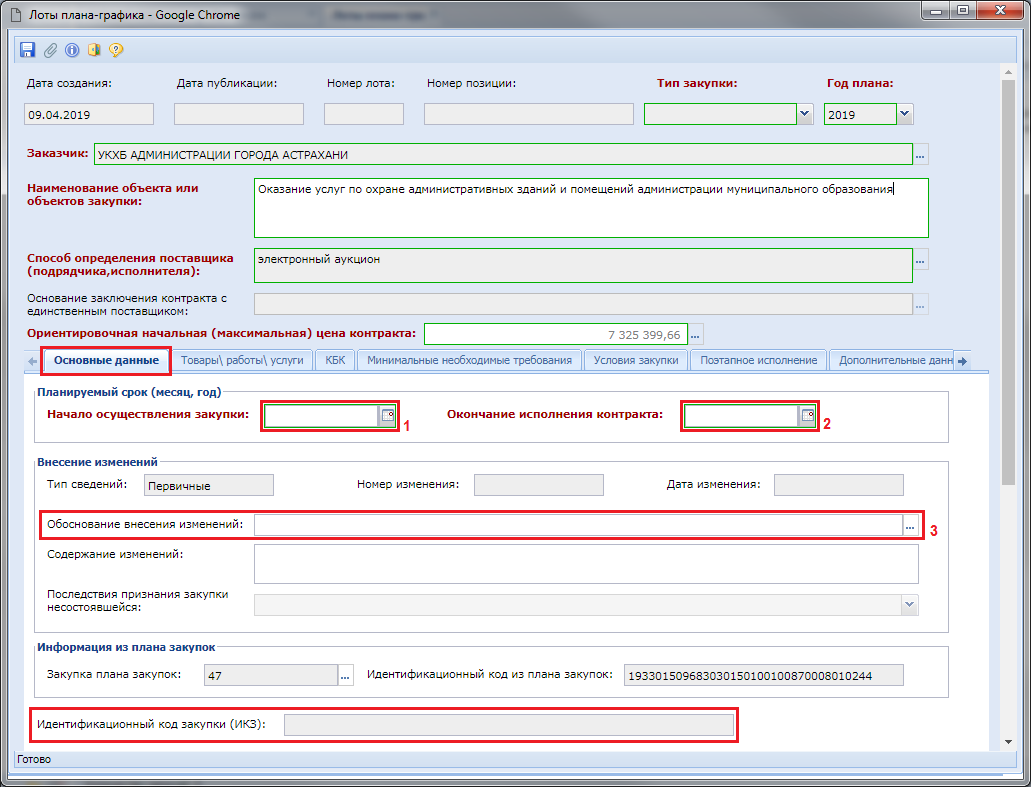The height and width of the screenshot is (787, 1031).
Task: Click the Save floppy disk icon
Action: [27, 49]
